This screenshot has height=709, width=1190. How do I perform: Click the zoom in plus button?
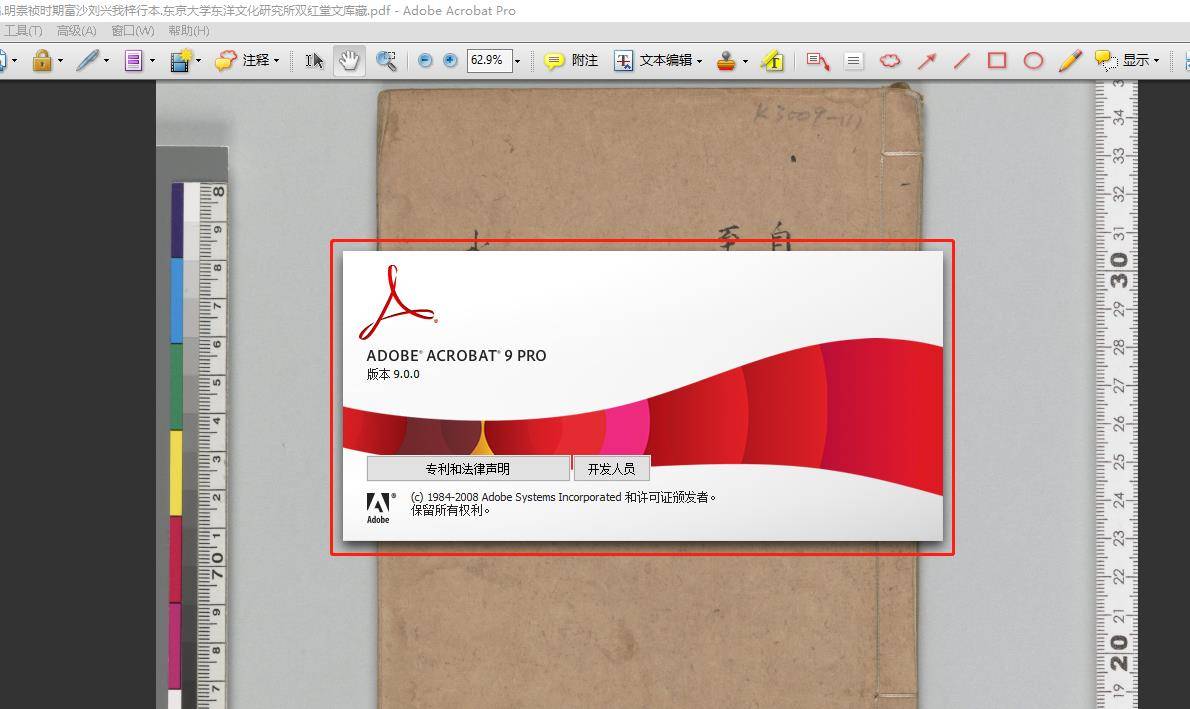(450, 60)
